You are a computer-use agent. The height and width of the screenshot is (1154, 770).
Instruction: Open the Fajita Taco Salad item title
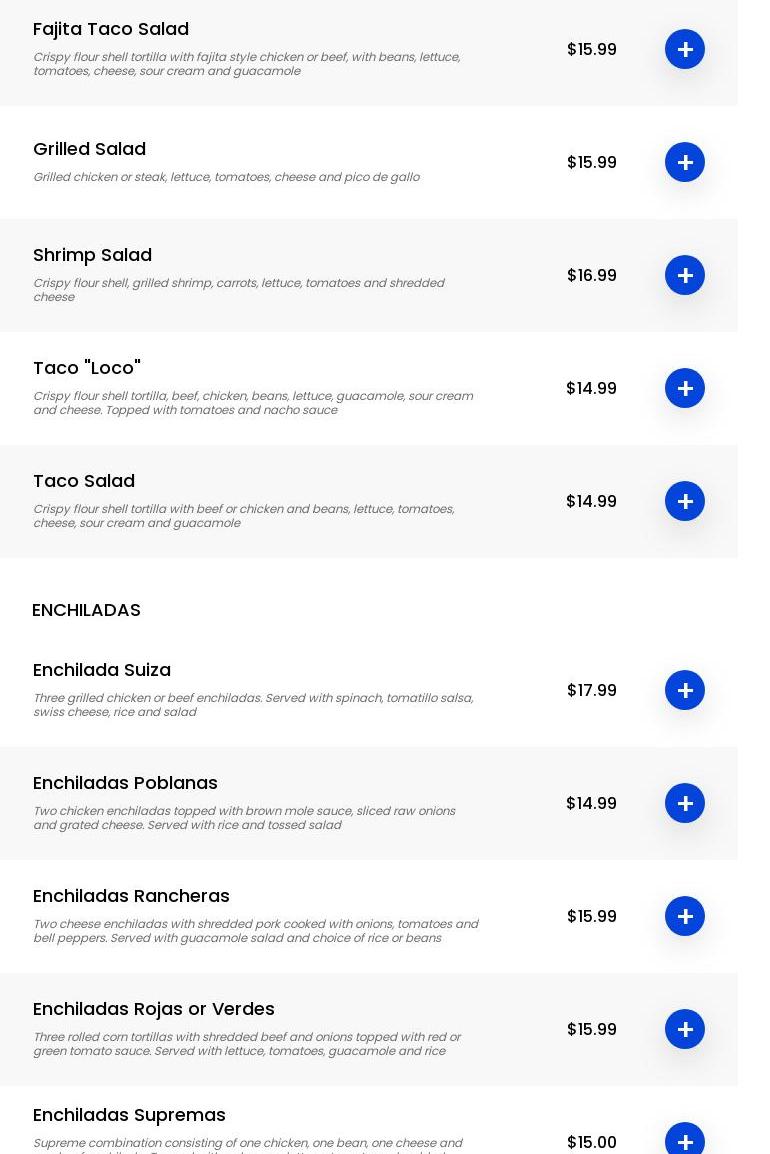(111, 29)
